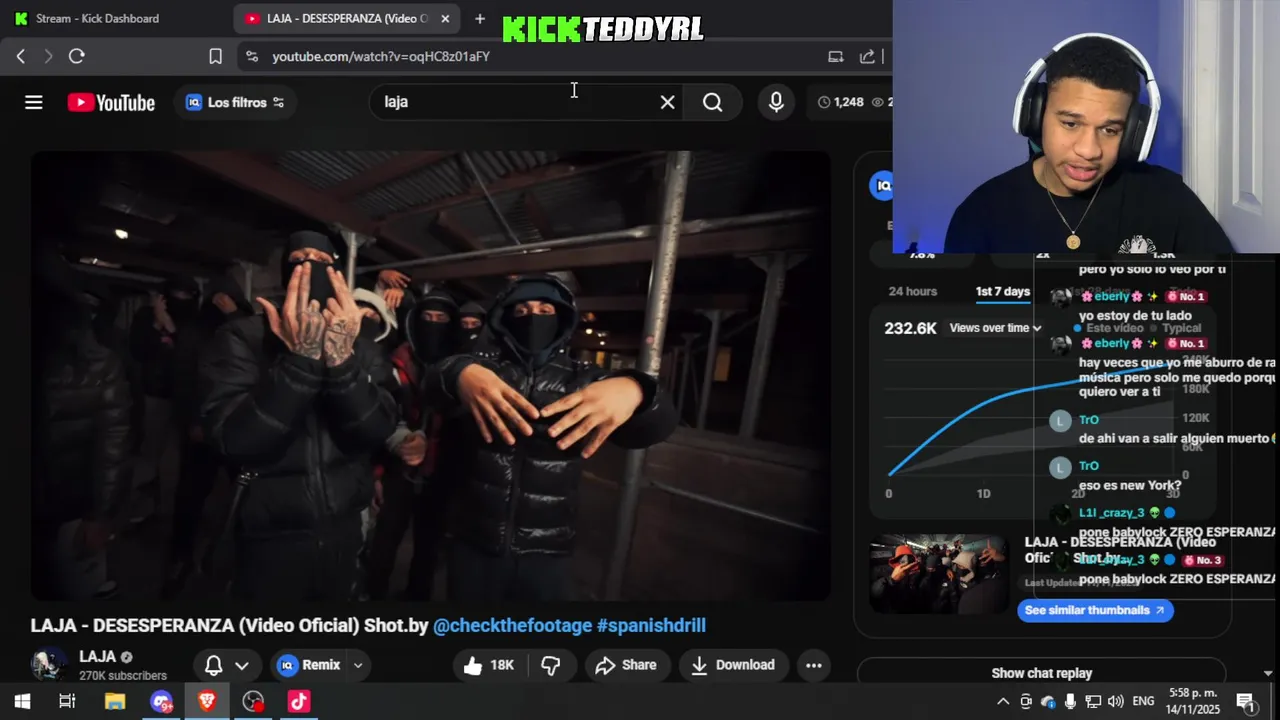
Task: Go to the YouTube home logo
Action: pyautogui.click(x=111, y=102)
